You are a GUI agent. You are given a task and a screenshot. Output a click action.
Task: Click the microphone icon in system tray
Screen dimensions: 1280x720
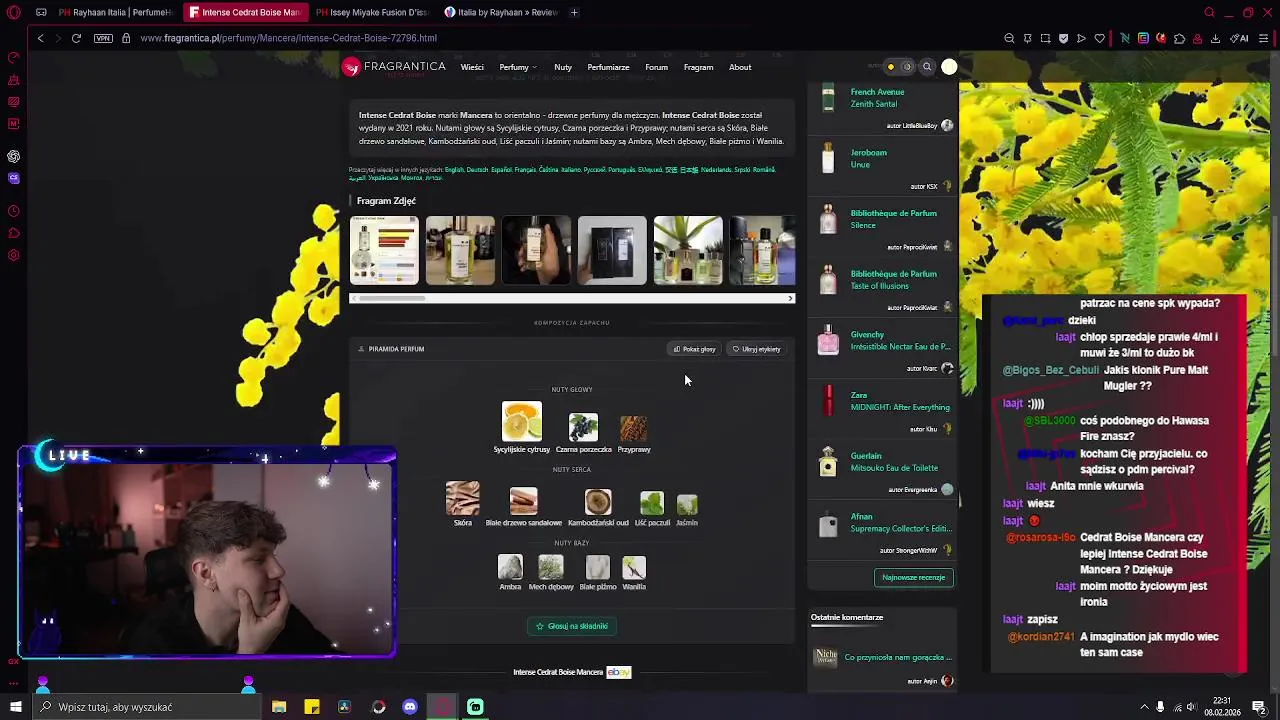(1160, 707)
